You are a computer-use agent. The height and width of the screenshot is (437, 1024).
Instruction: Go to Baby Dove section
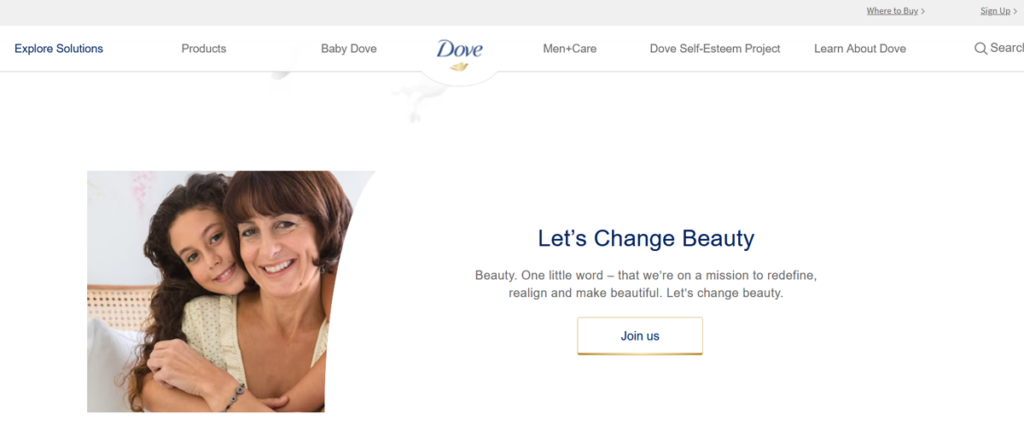point(349,48)
